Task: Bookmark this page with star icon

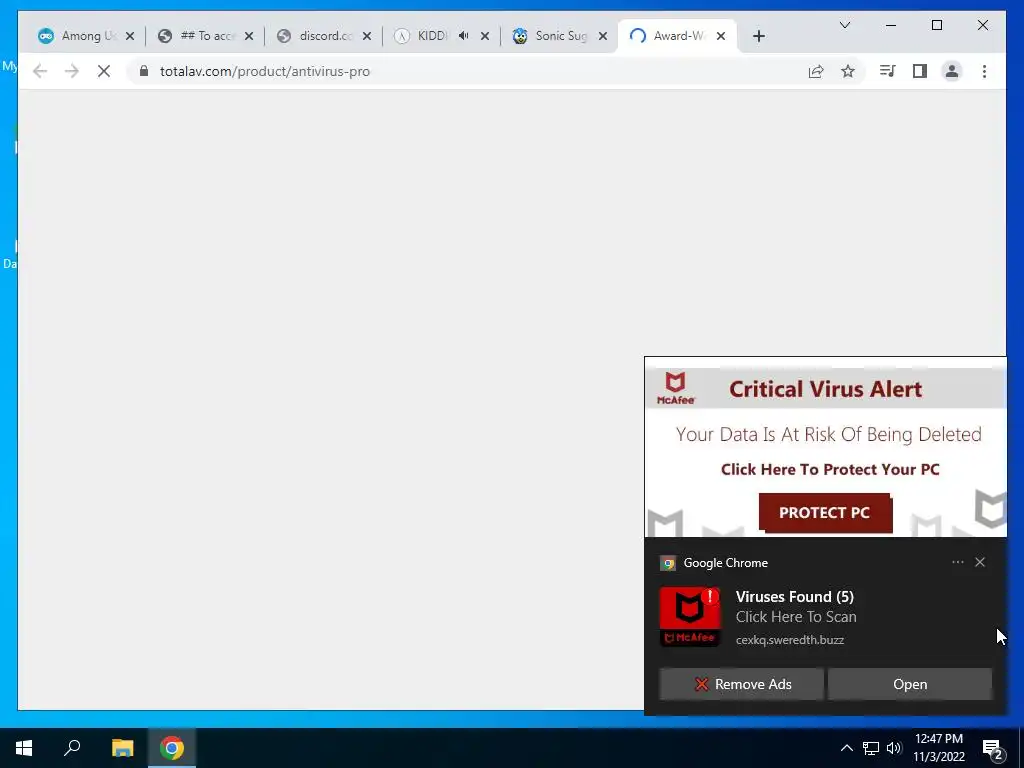Action: (x=848, y=71)
